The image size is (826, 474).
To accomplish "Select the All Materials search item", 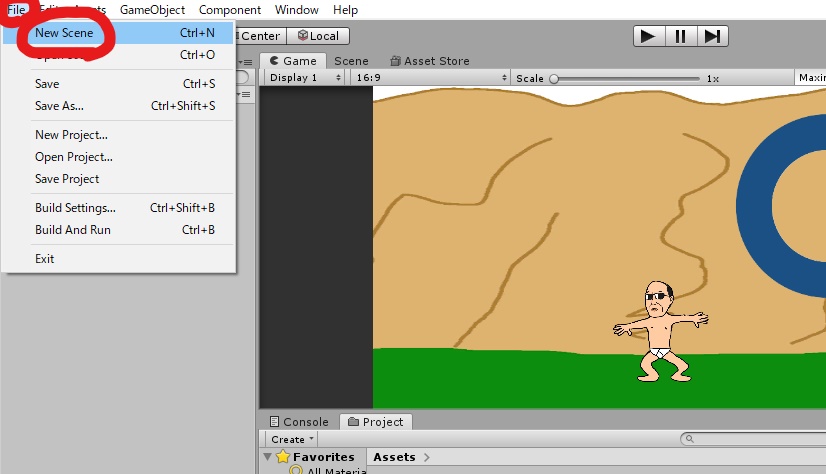I will [x=328, y=470].
